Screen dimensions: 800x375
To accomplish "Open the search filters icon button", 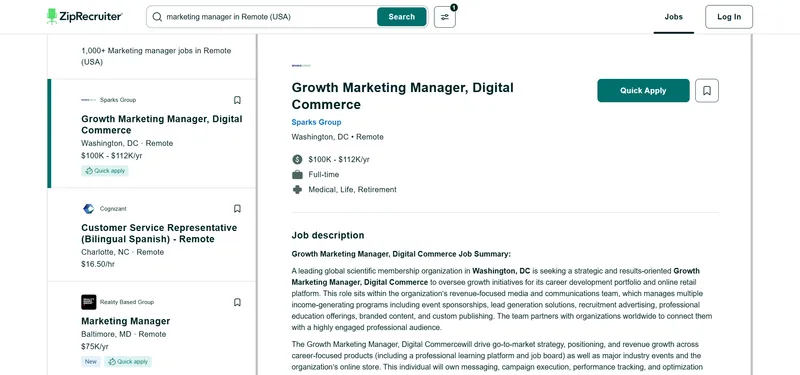I will [x=444, y=17].
